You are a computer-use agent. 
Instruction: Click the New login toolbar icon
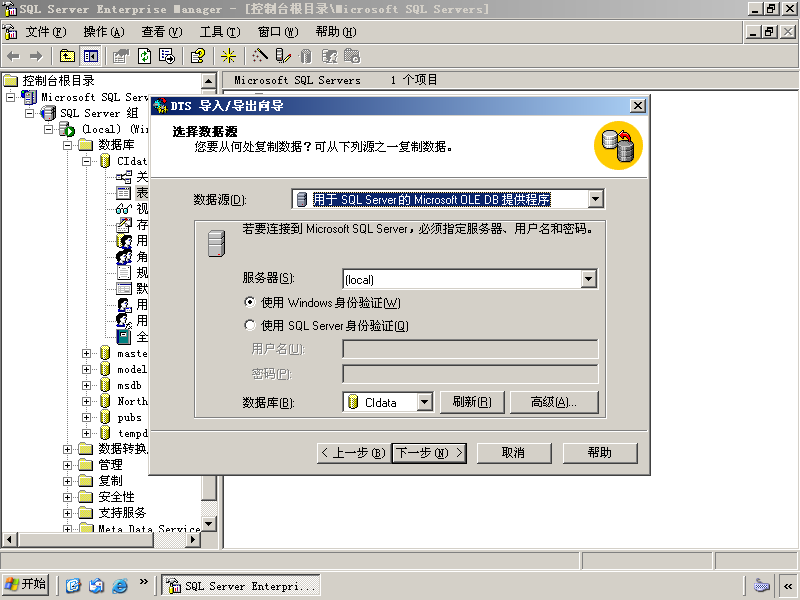tap(330, 56)
